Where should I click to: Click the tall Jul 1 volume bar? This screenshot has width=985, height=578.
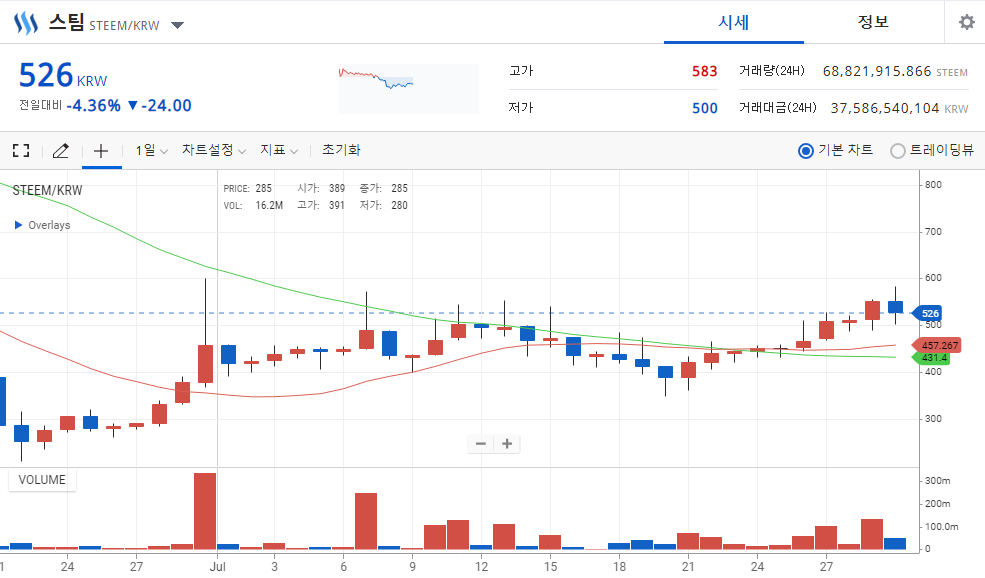coord(205,511)
